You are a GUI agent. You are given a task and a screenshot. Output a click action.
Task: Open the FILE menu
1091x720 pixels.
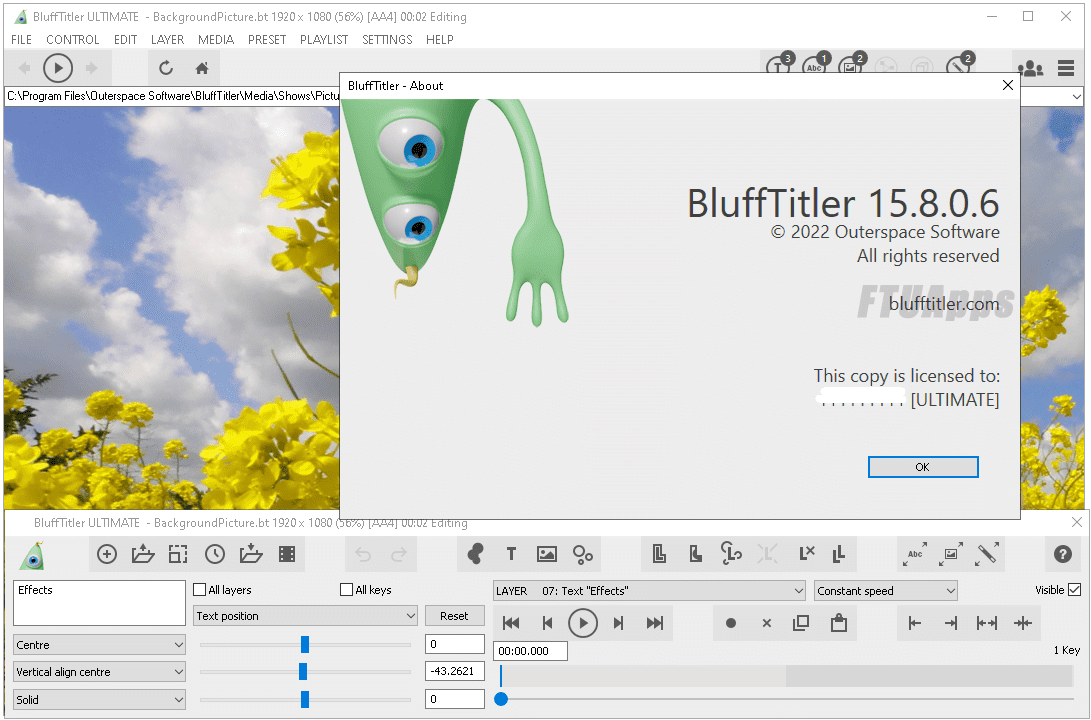(x=22, y=40)
